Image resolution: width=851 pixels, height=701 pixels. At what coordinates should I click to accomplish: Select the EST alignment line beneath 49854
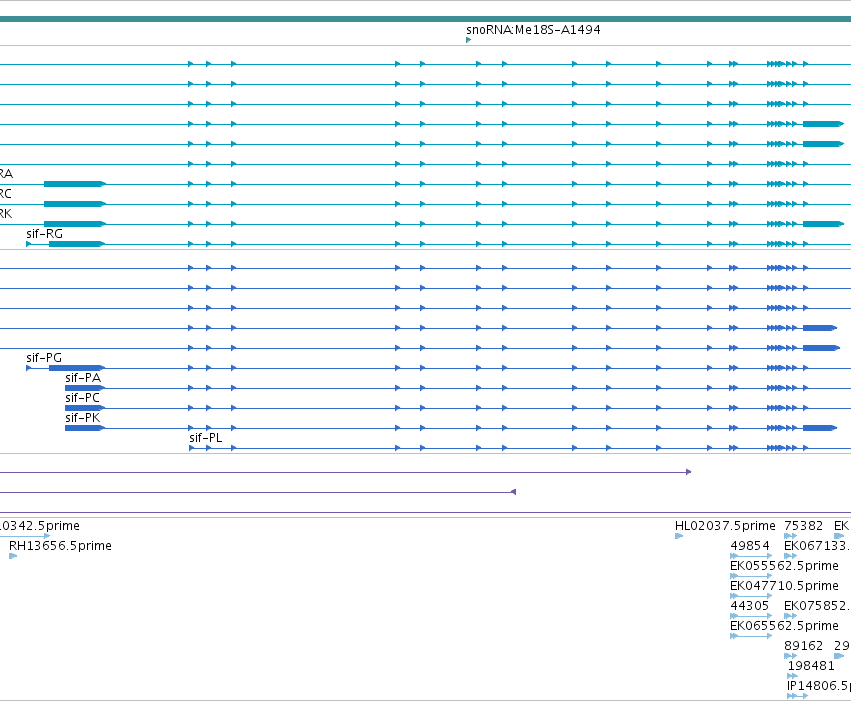click(751, 556)
